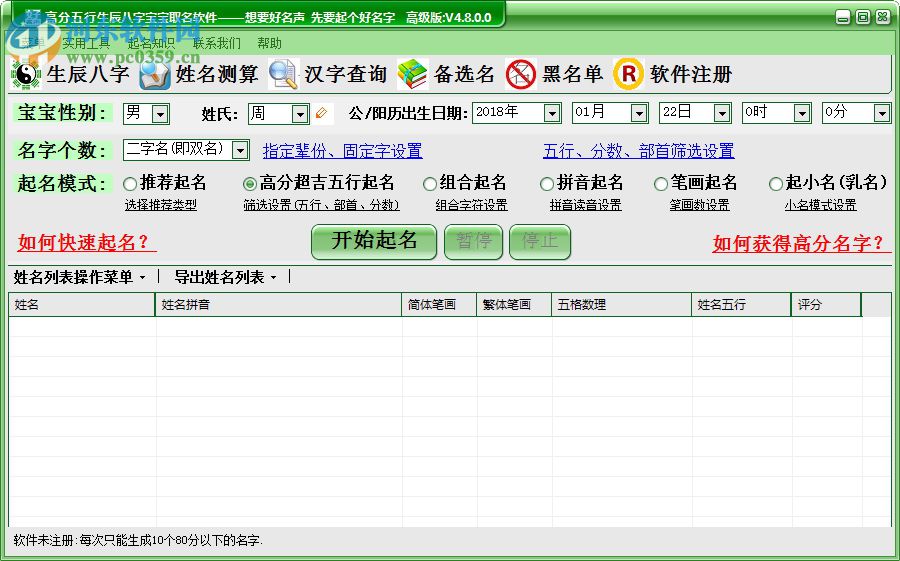Click the pencil edit icon beside surname
The image size is (900, 561).
321,113
